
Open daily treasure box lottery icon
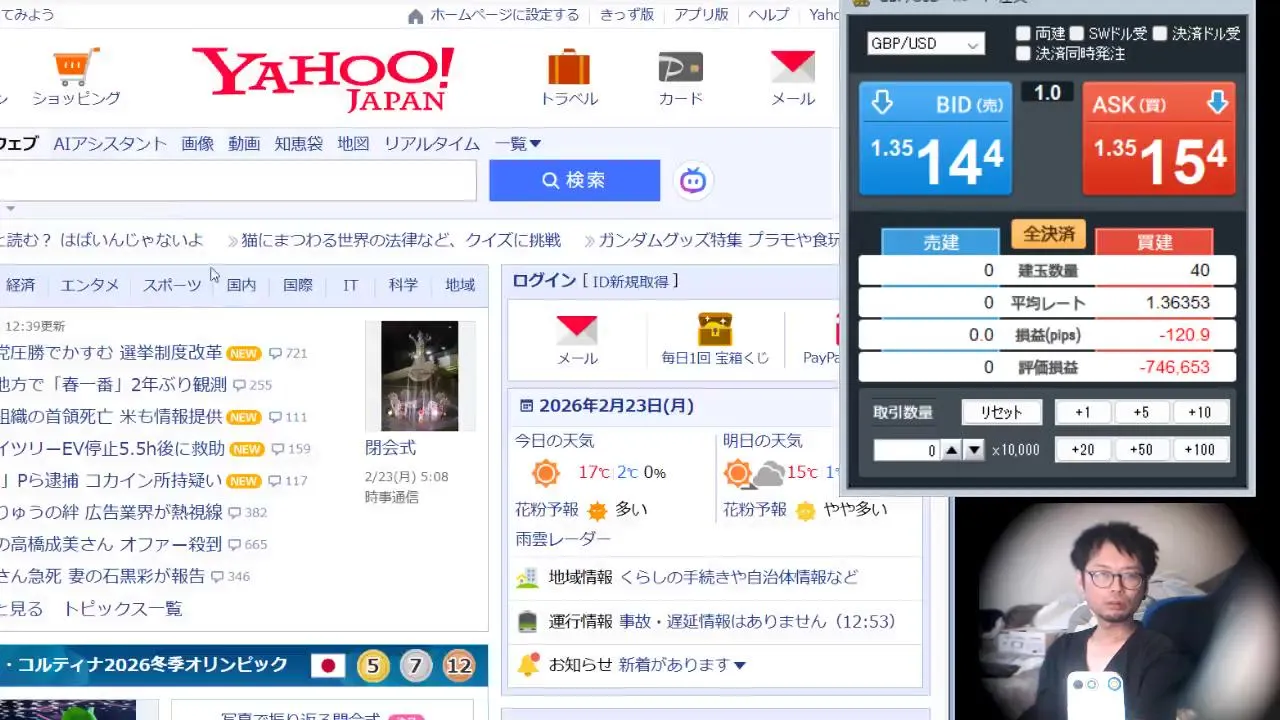715,329
